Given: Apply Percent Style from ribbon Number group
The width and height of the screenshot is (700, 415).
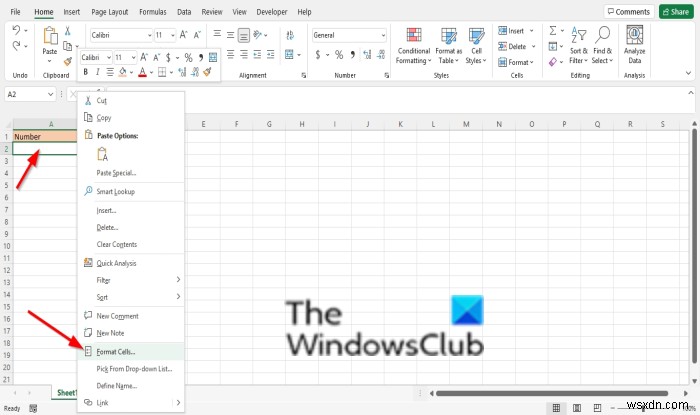Looking at the screenshot, I should 339,54.
